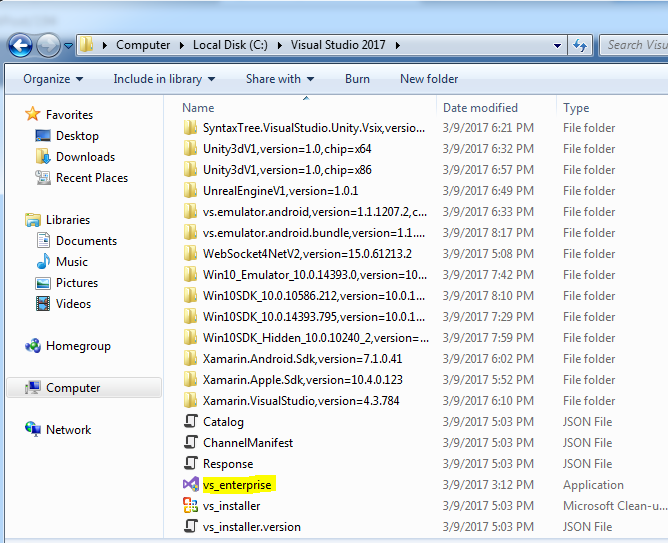Select Network in the navigation pane
This screenshot has height=543, width=668.
pos(68,430)
